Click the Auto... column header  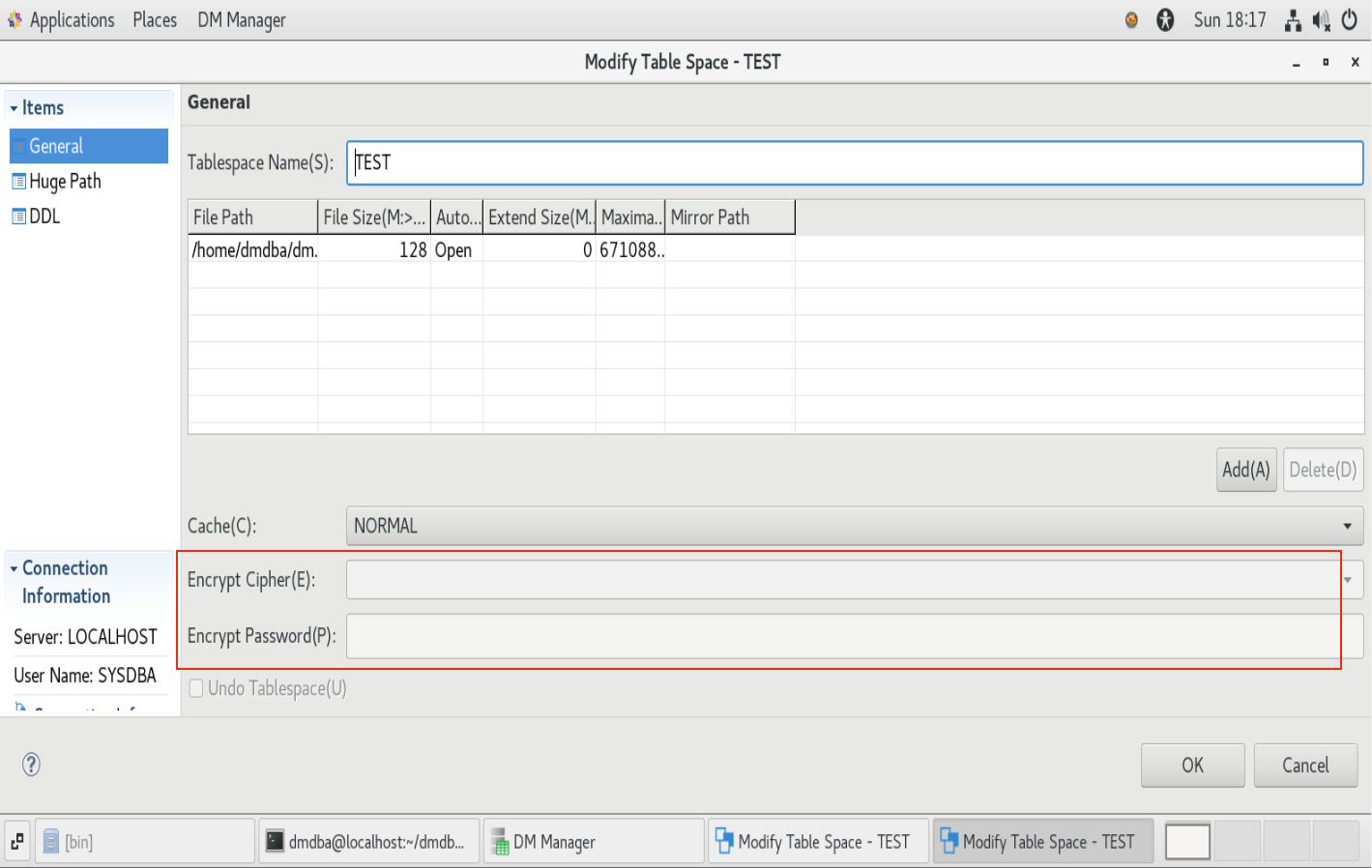tap(457, 217)
